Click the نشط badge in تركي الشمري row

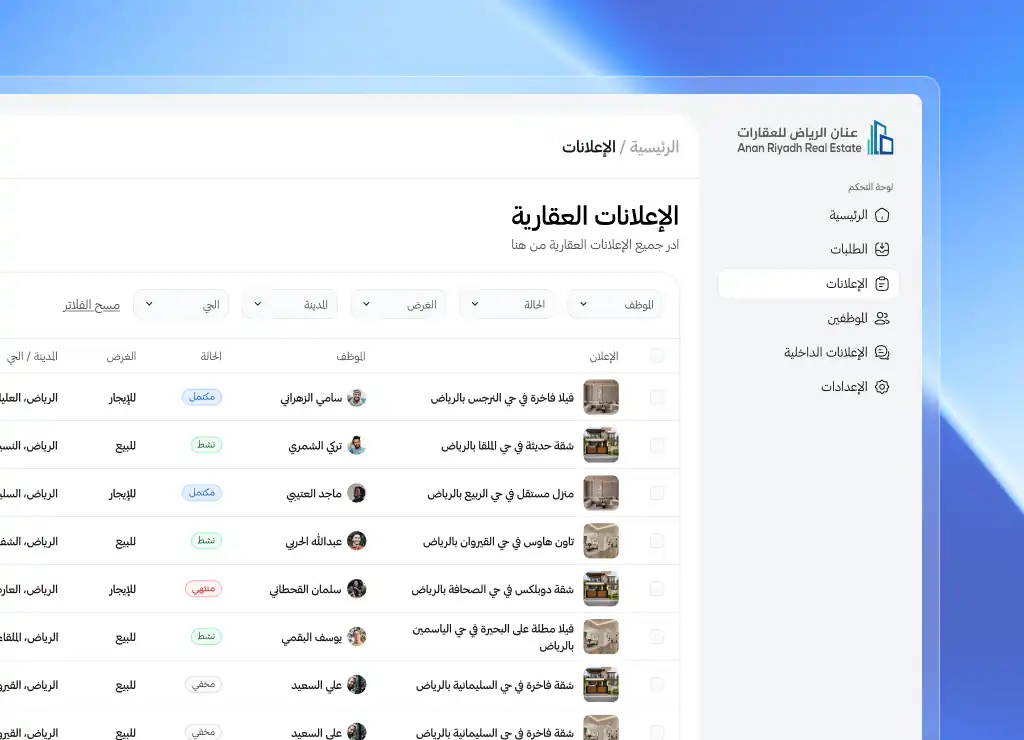click(206, 445)
